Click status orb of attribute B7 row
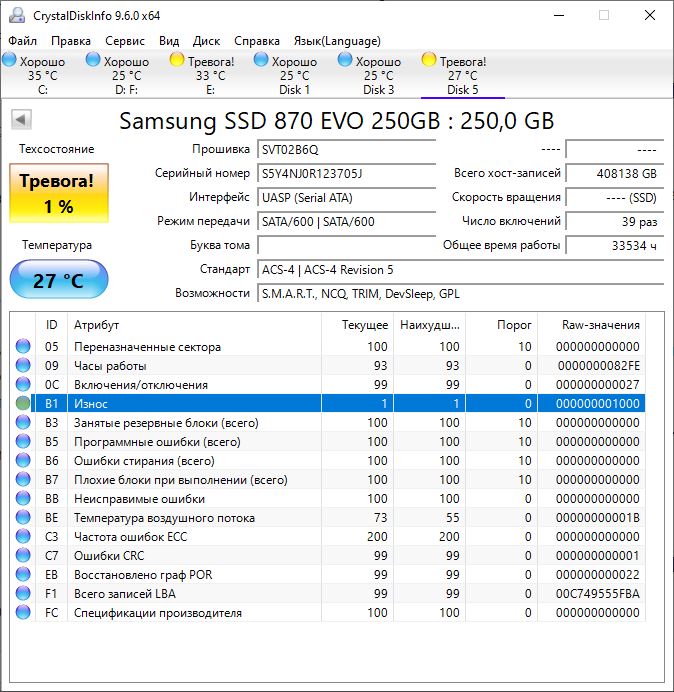Viewport: 674px width, 692px height. [x=23, y=479]
